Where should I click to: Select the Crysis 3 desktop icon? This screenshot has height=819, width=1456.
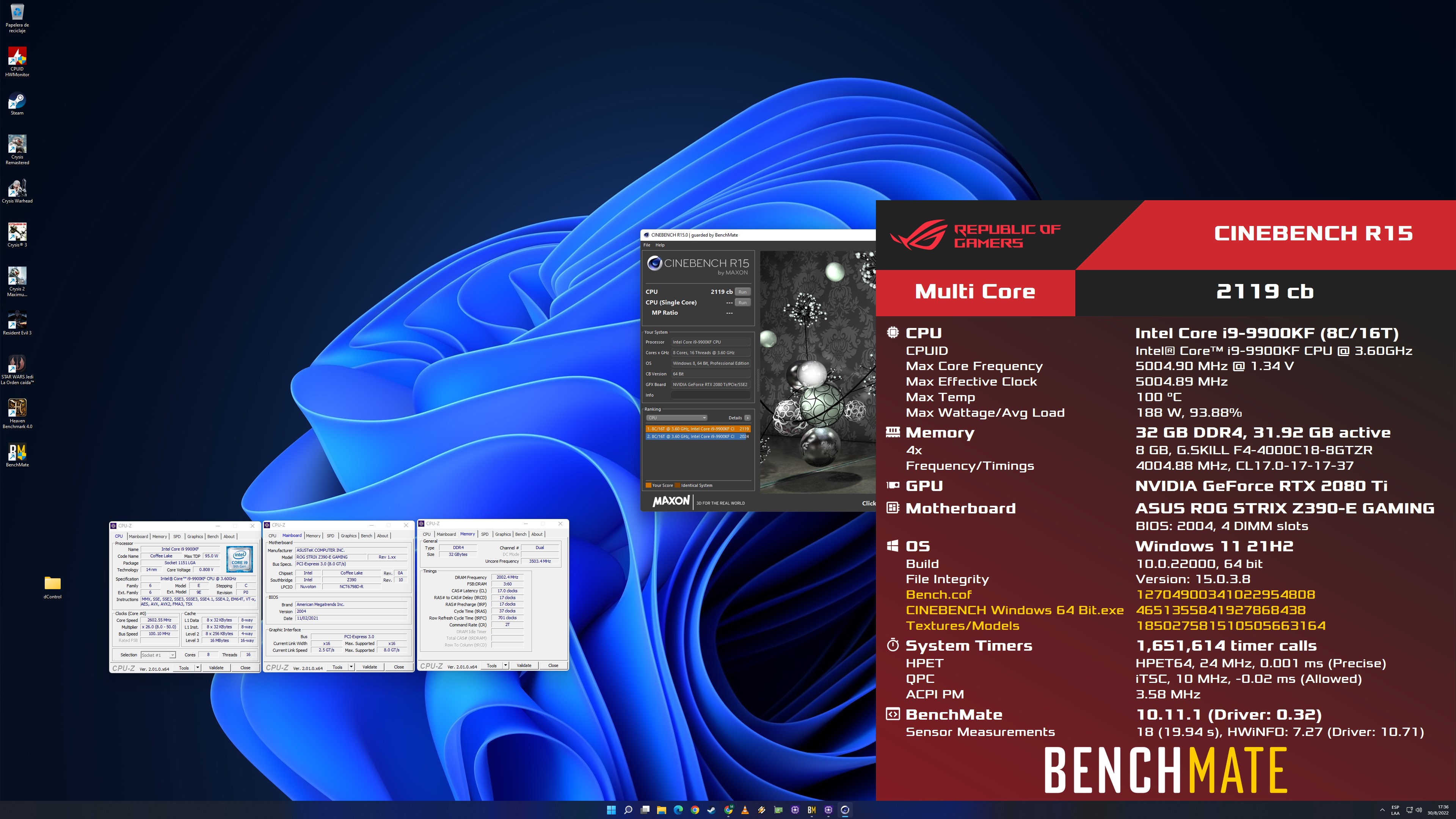click(17, 235)
